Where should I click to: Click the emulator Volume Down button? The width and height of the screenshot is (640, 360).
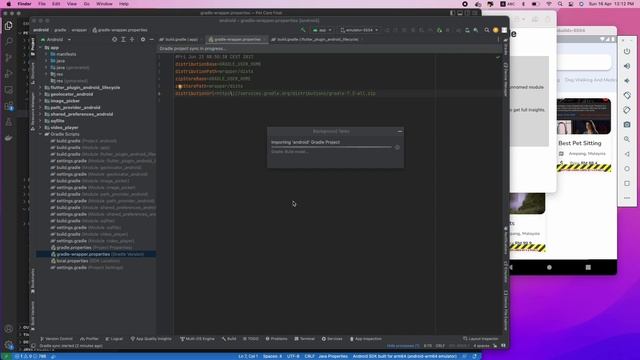point(627,81)
